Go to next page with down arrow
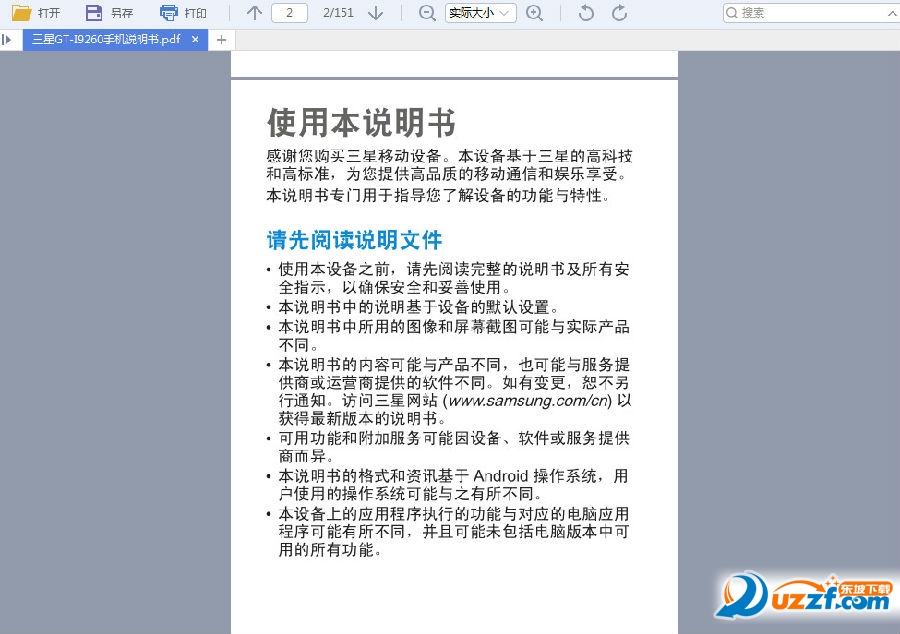This screenshot has width=900, height=634. [x=375, y=13]
